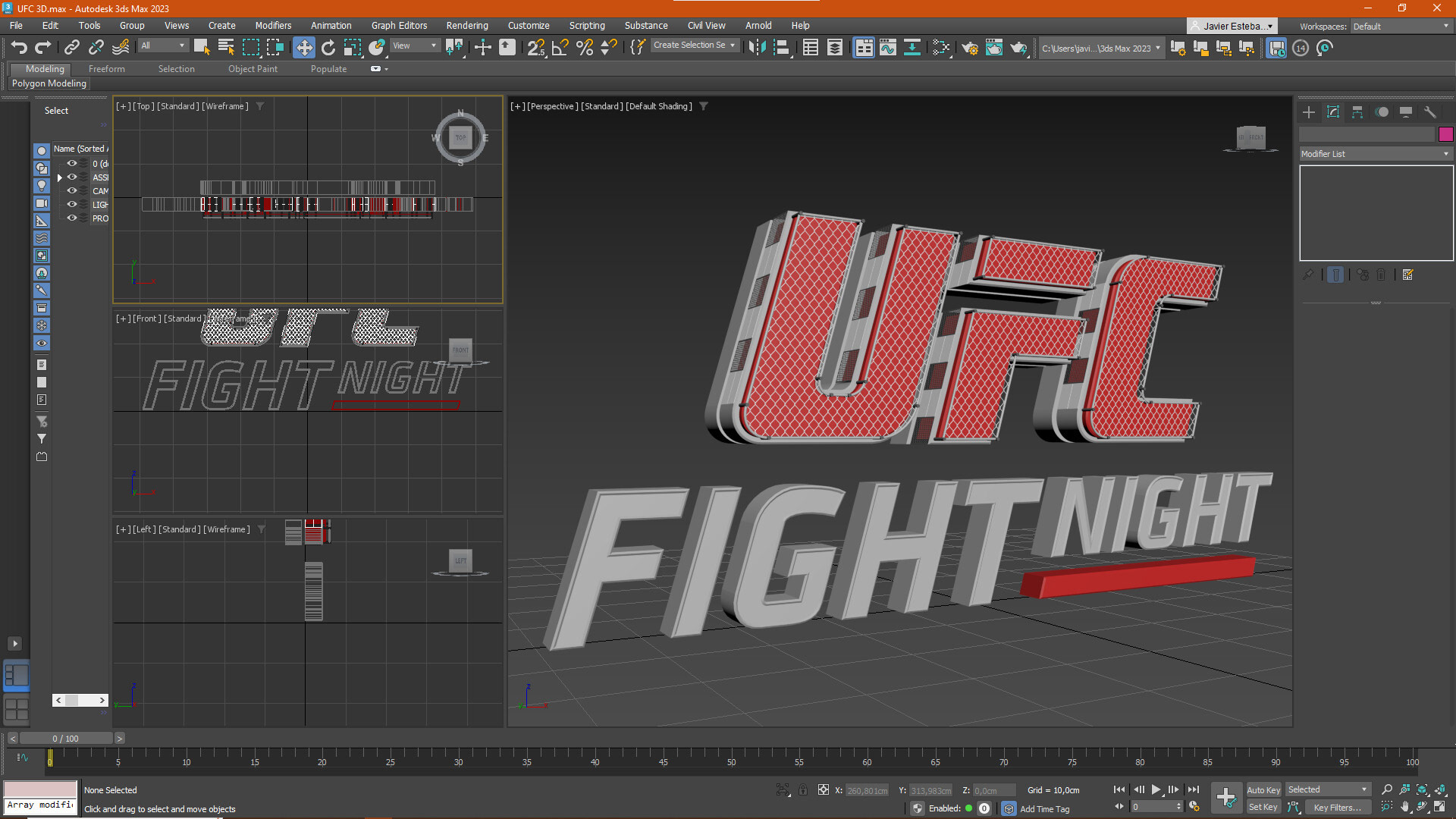Open the Curve Editor toolbar icon
Viewport: 1456px width, 819px height.
(888, 48)
